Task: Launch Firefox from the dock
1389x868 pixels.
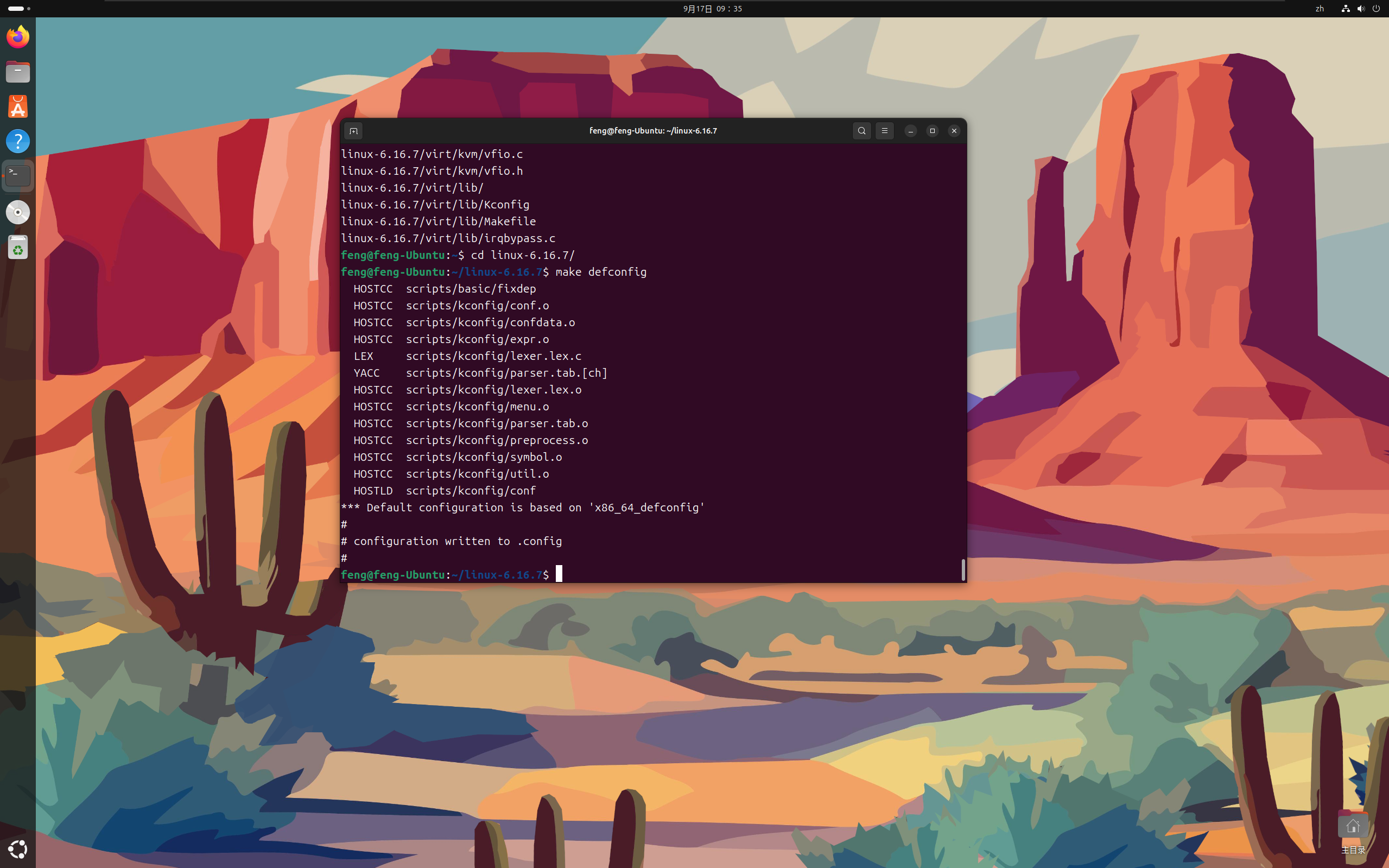Action: (18, 37)
